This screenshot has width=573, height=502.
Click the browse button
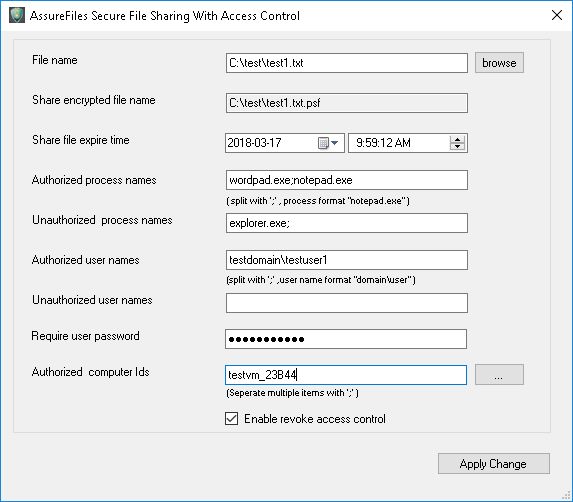499,62
